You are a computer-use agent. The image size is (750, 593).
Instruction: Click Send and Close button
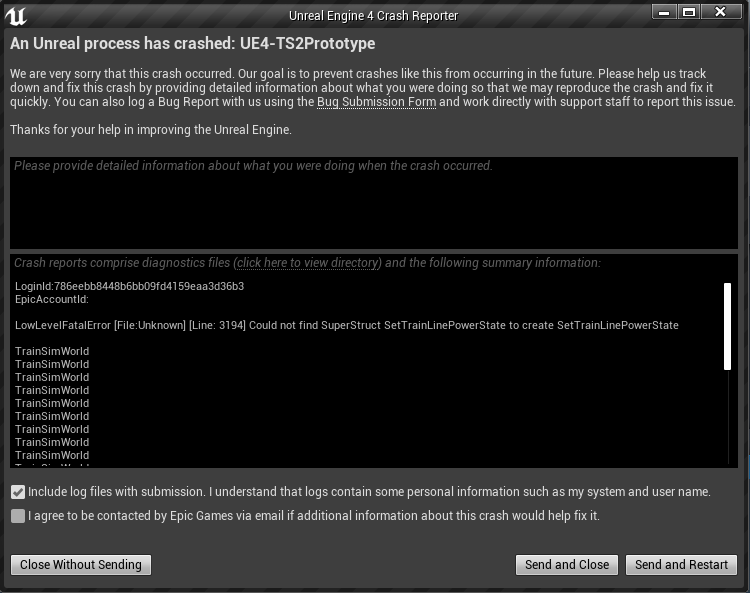click(567, 565)
